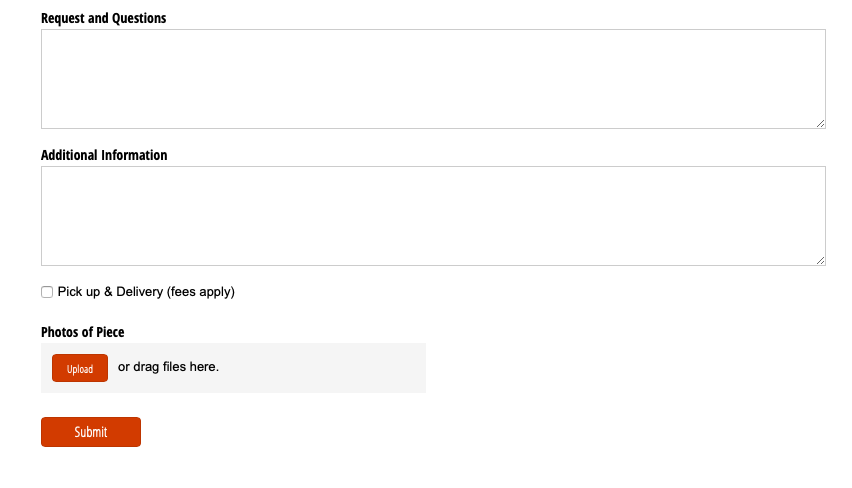Focus the Additional Information text area

(433, 216)
